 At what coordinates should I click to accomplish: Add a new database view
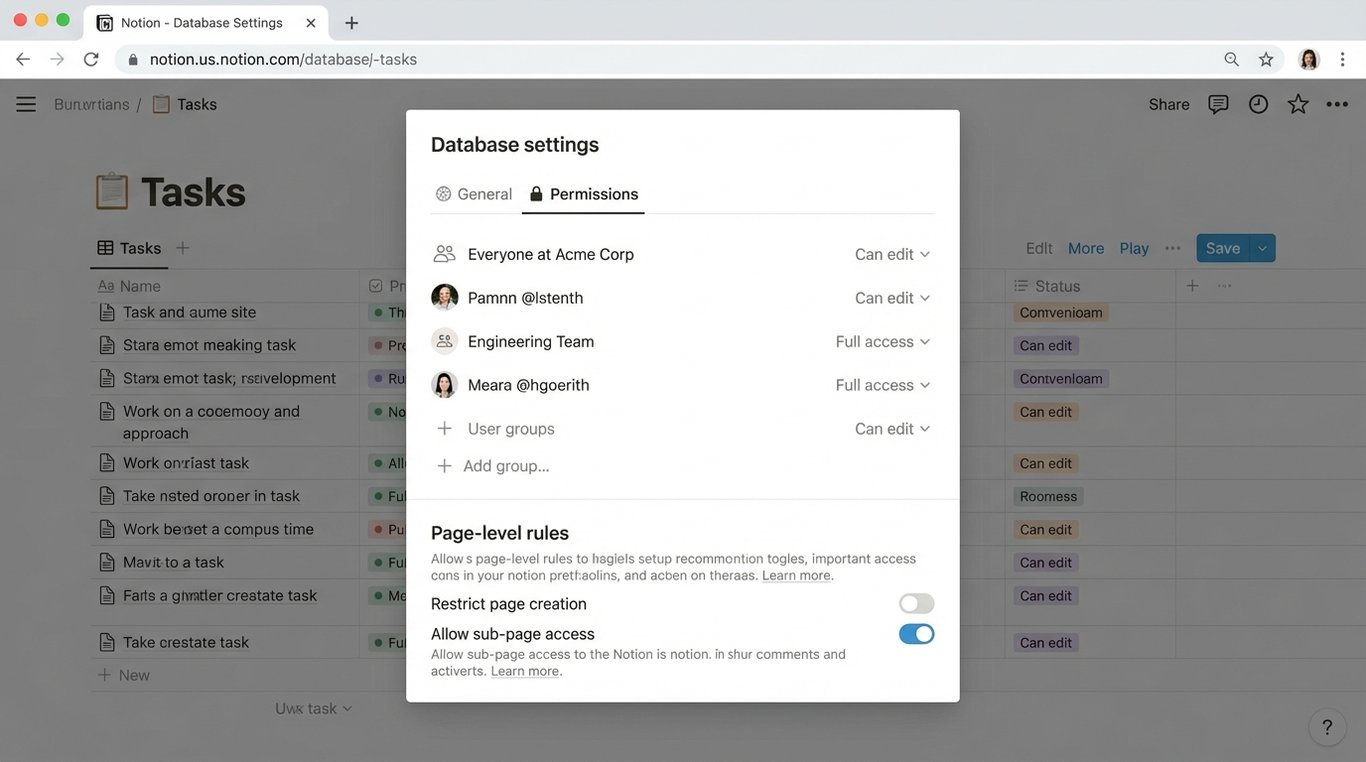pos(182,248)
